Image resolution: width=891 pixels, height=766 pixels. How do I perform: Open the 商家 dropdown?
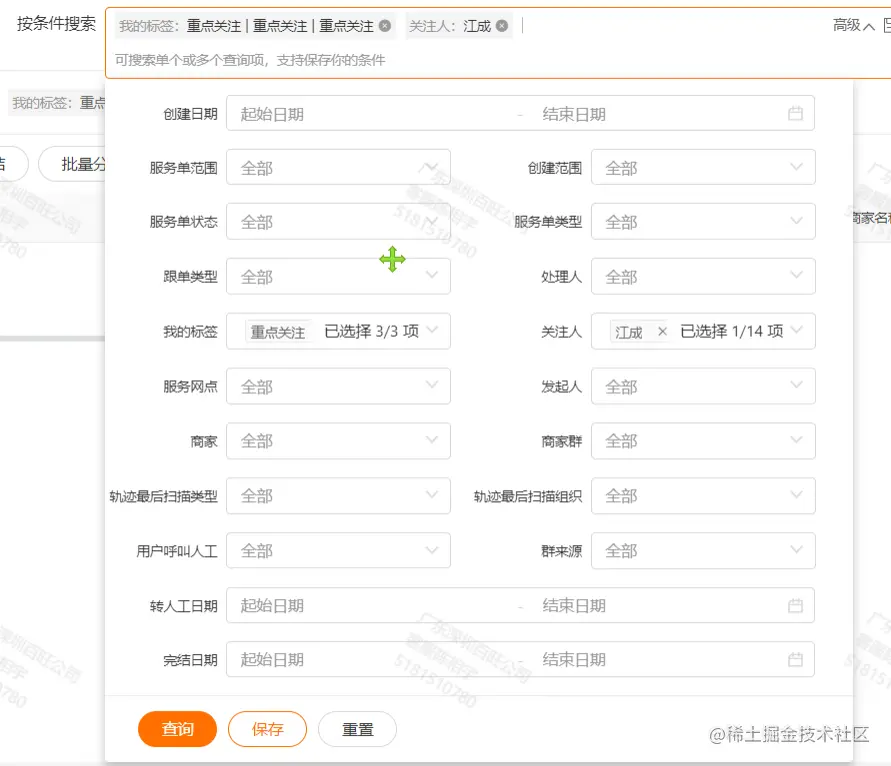[x=339, y=440]
